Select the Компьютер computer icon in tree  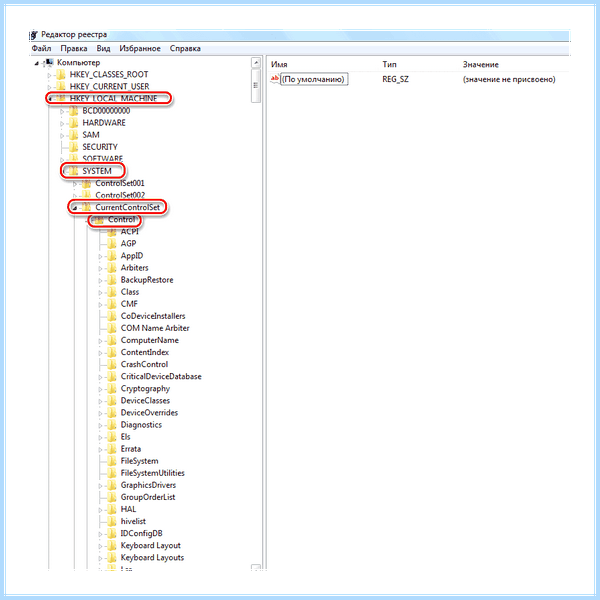[x=49, y=62]
